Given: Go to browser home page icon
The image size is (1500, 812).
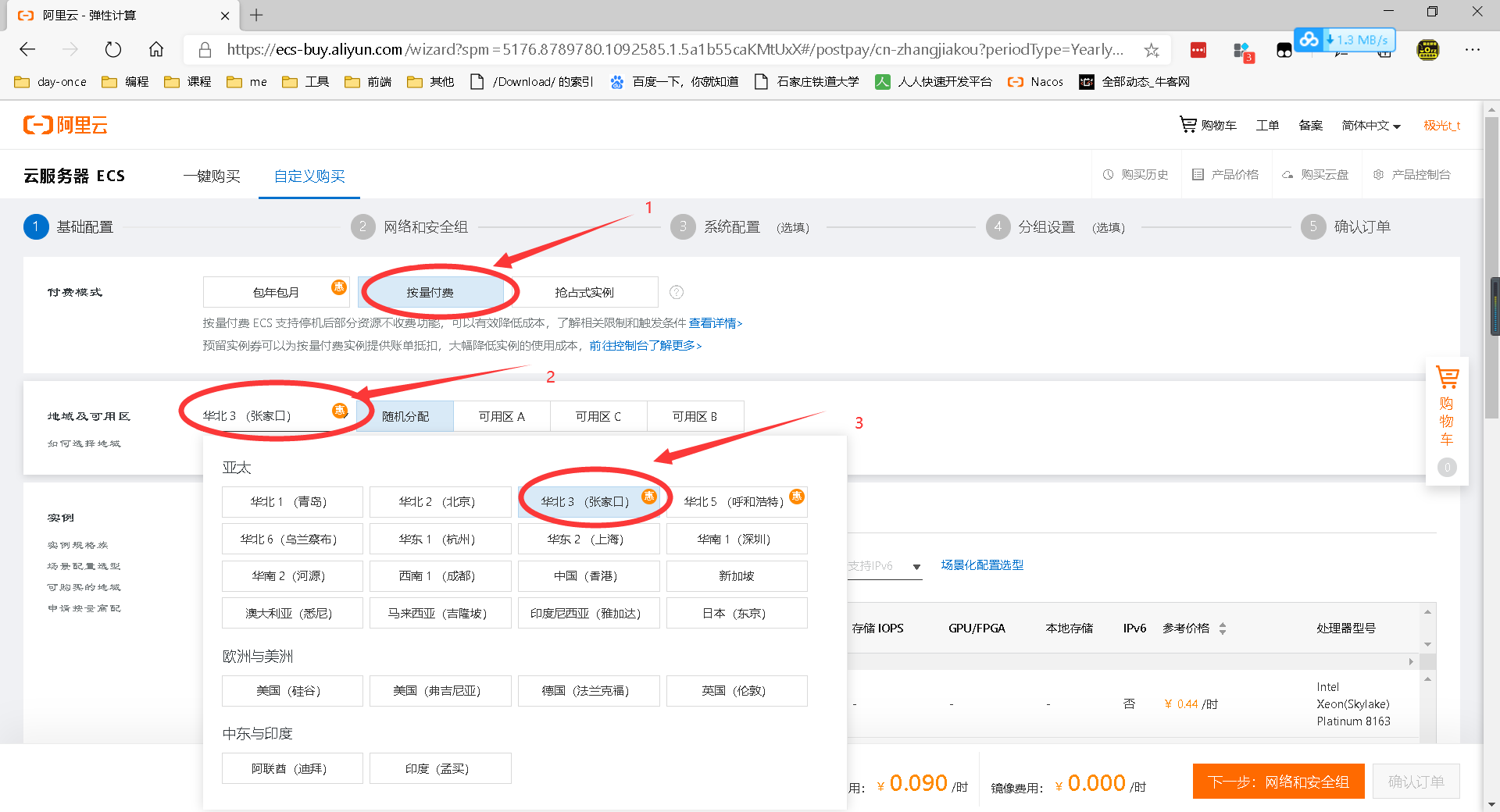Looking at the screenshot, I should pos(156,49).
